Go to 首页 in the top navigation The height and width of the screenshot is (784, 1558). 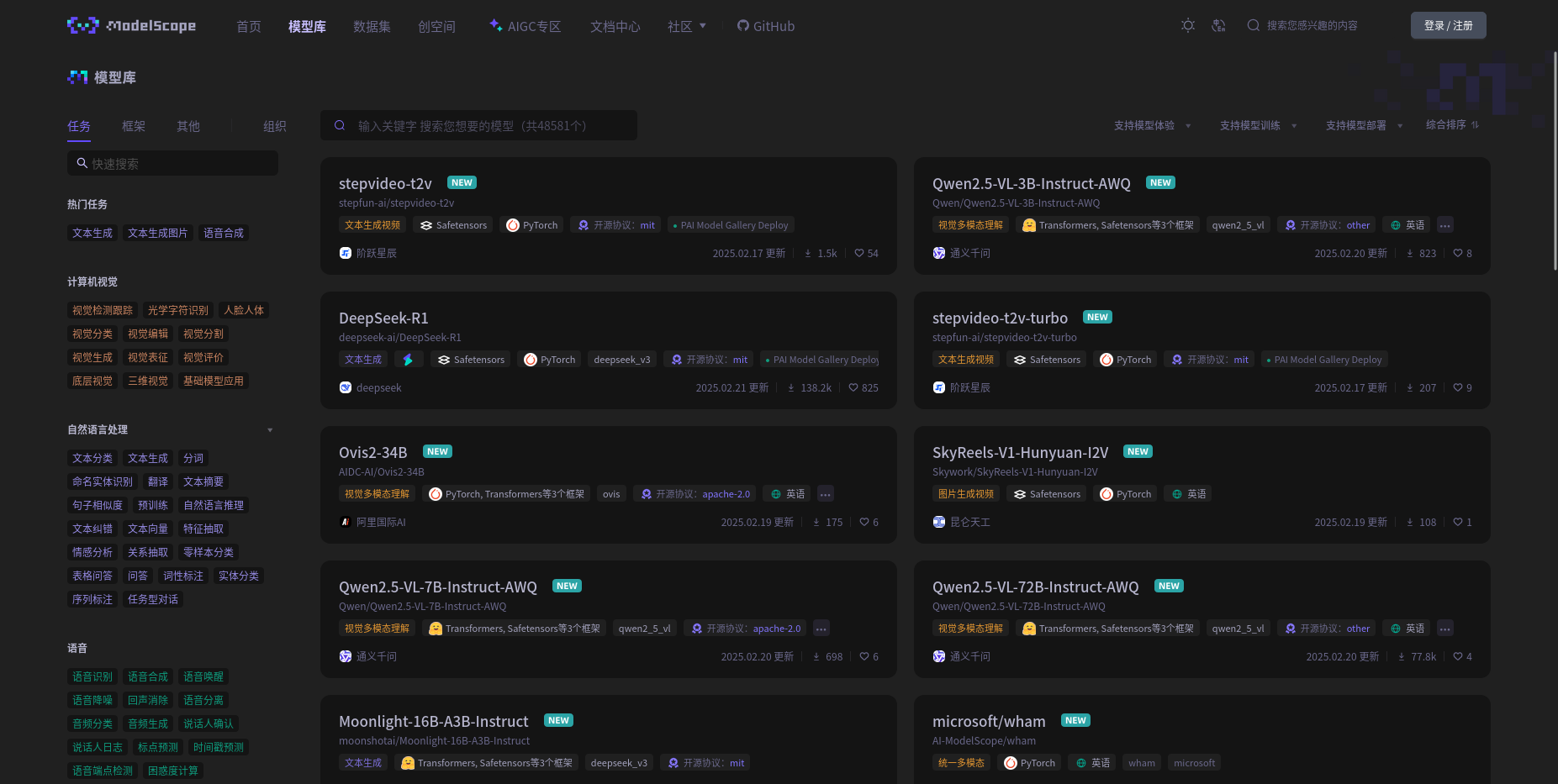(x=249, y=26)
